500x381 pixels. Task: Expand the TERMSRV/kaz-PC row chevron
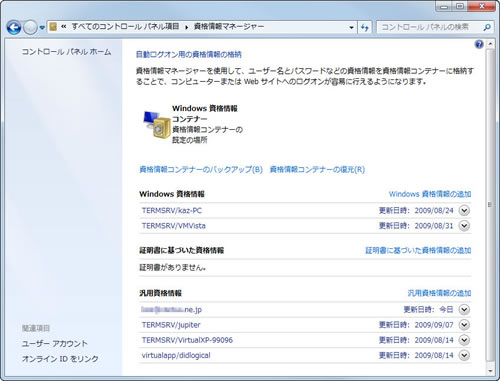(x=464, y=210)
